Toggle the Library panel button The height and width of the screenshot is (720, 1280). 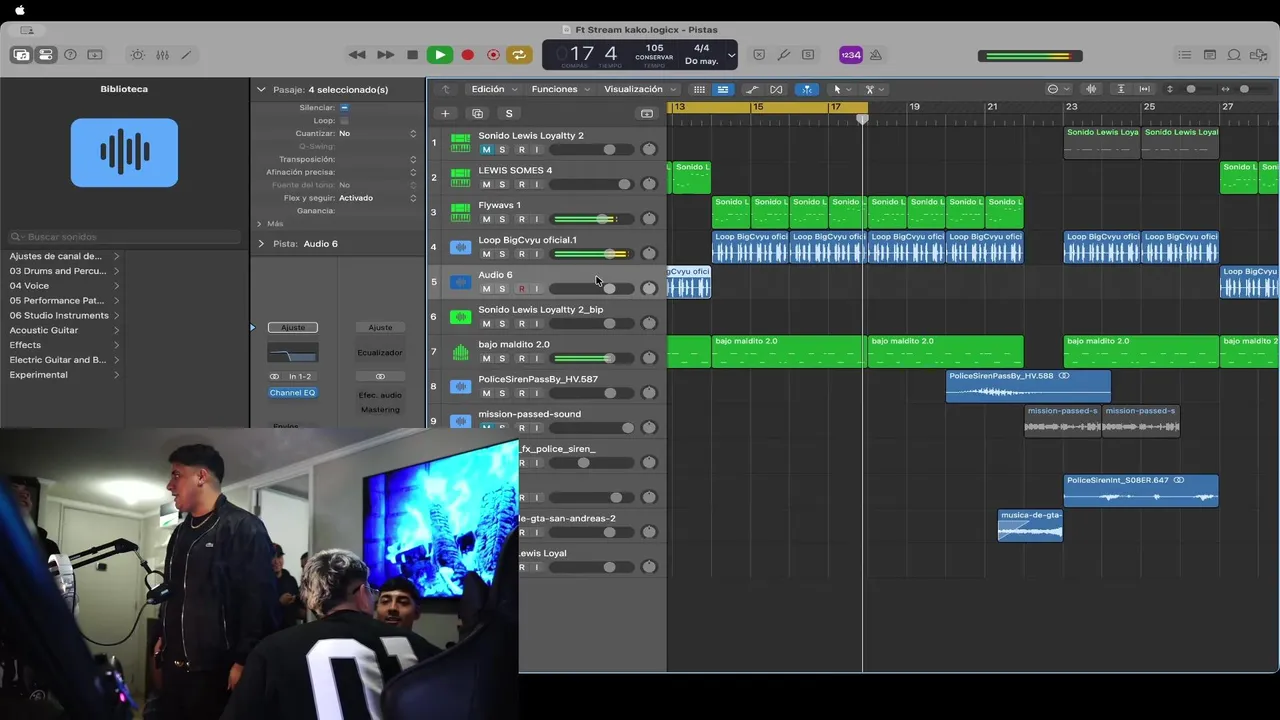tap(21, 55)
